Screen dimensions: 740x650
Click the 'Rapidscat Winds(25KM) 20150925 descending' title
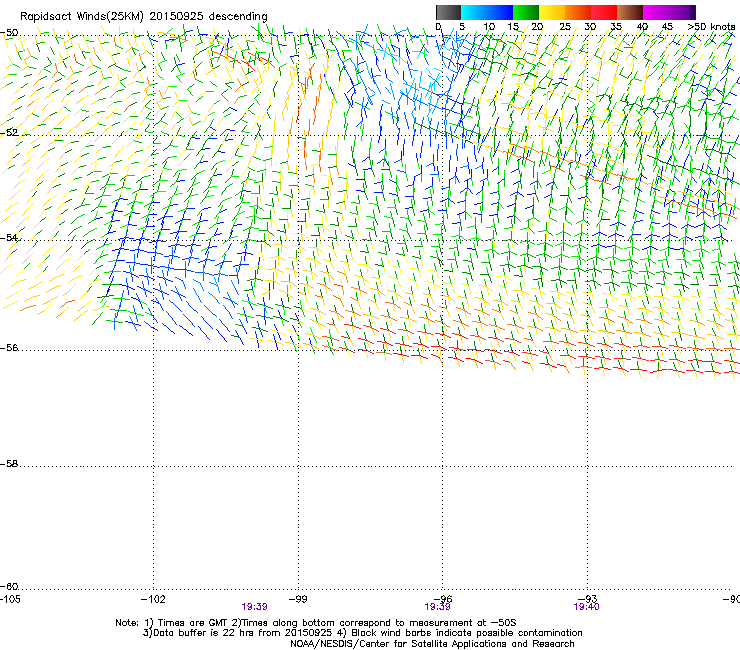tap(143, 17)
